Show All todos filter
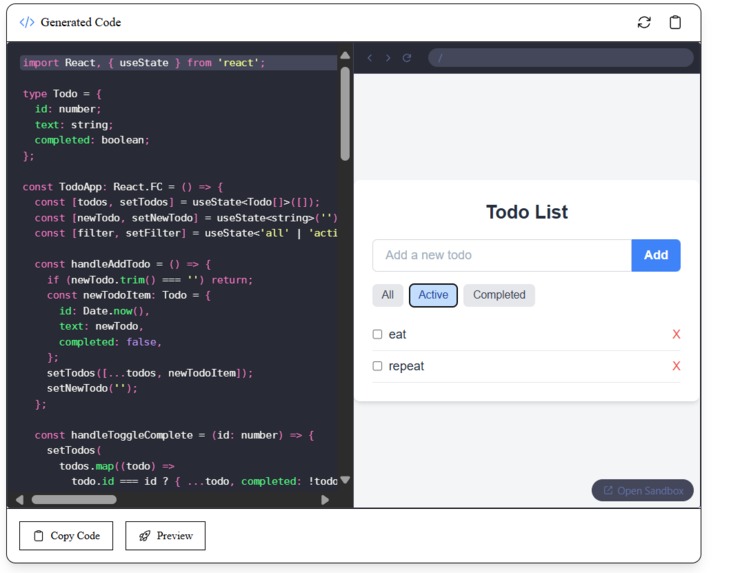Screen dimensions: 731x573 coord(387,295)
